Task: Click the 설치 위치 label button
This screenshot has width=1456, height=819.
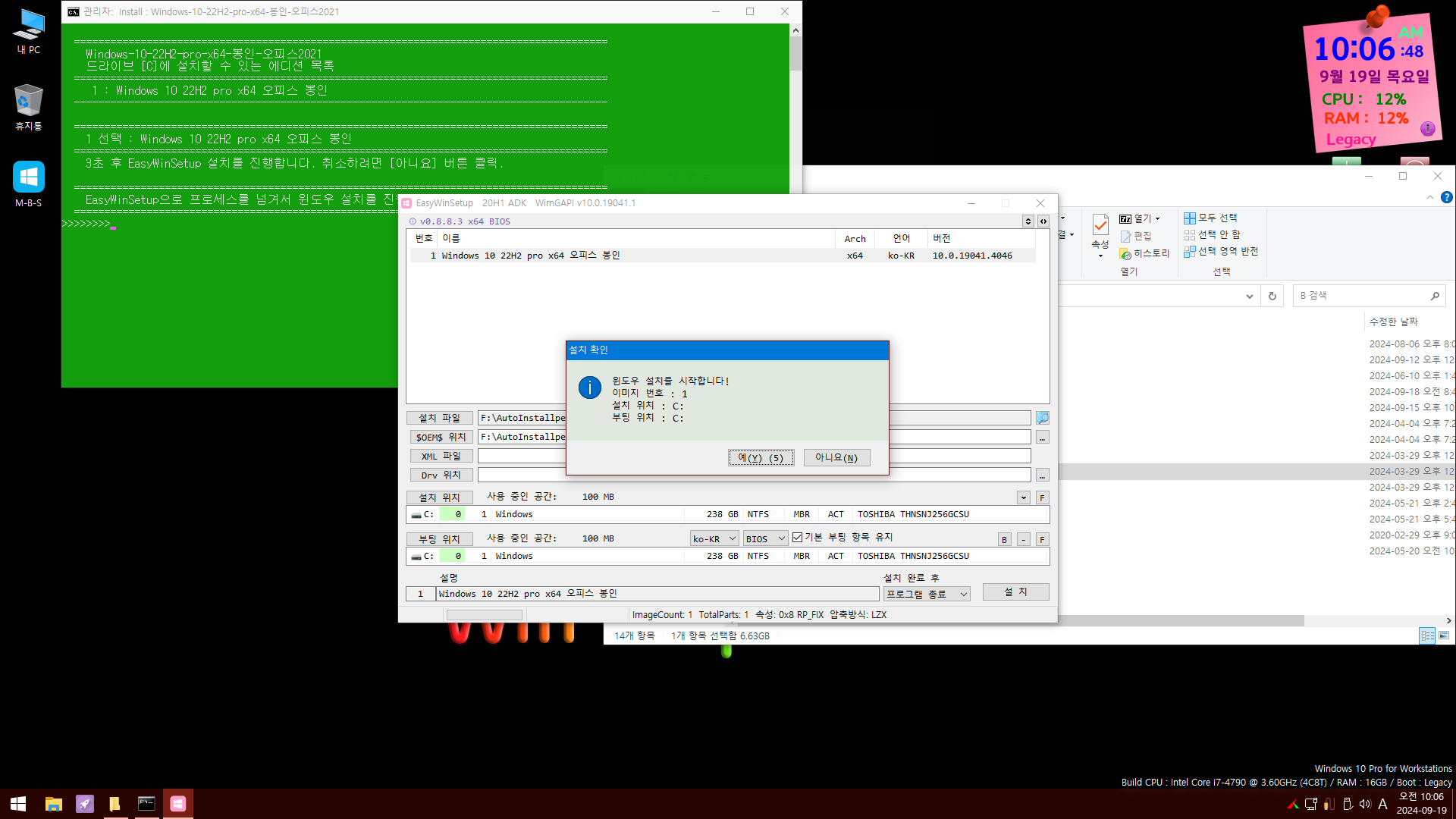Action: pos(439,497)
